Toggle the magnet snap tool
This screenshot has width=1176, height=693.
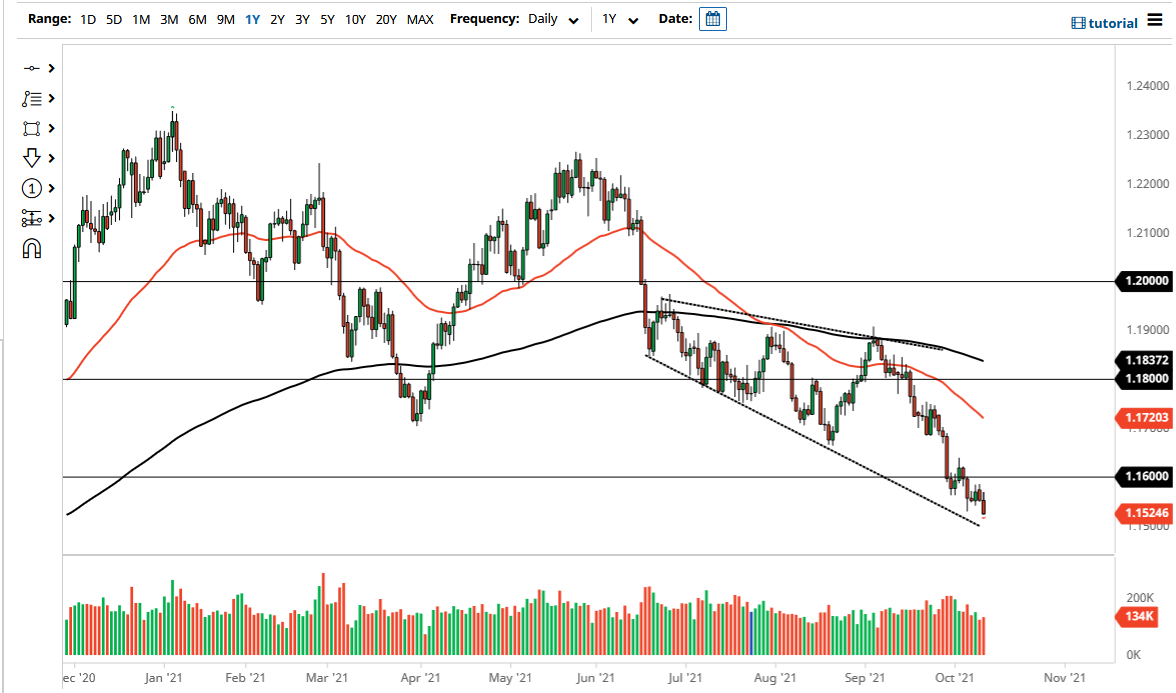32,248
